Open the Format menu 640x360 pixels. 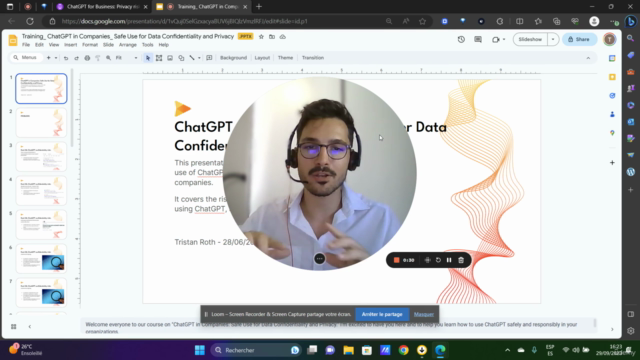coord(90,45)
